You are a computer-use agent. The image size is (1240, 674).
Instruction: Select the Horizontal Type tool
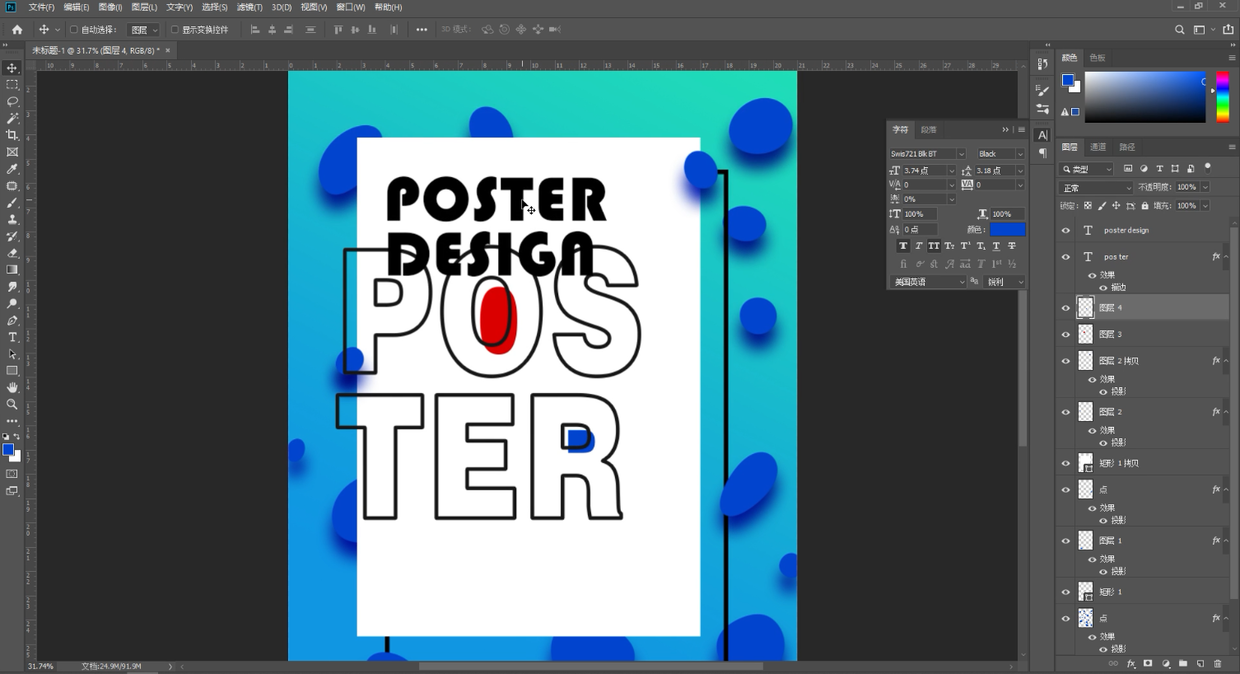tap(12, 338)
